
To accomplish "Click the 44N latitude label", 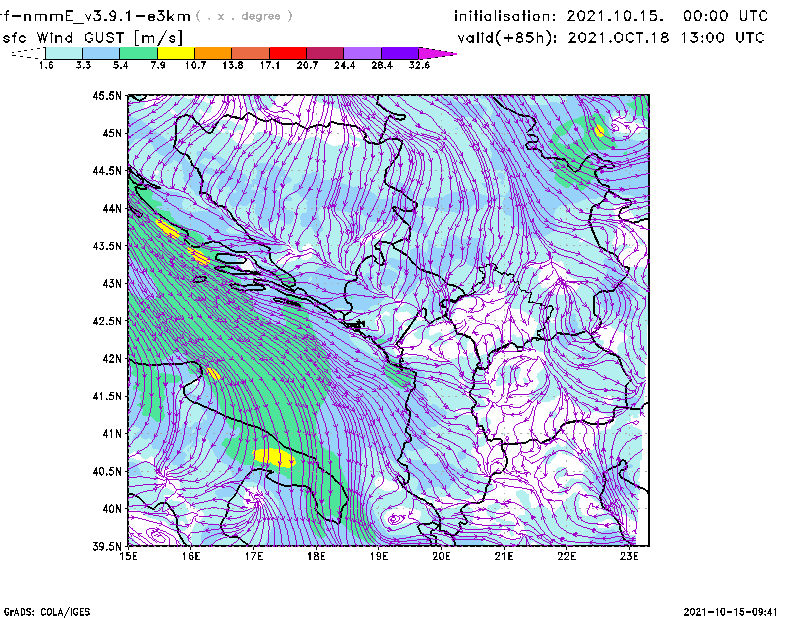I will tap(112, 208).
